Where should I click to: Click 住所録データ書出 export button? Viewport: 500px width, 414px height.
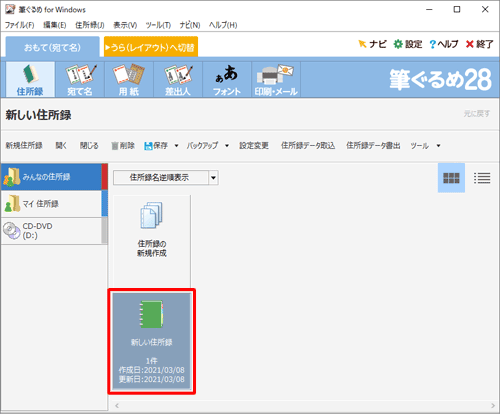[373, 146]
